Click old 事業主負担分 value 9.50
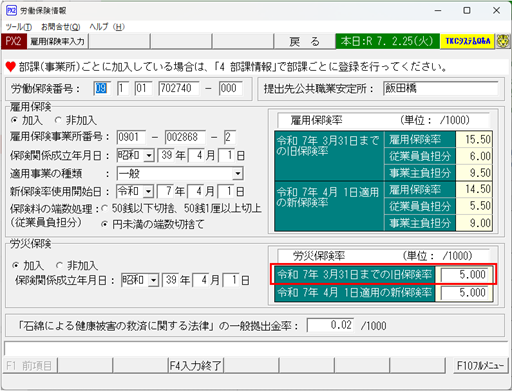The height and width of the screenshot is (391, 512). [474, 173]
